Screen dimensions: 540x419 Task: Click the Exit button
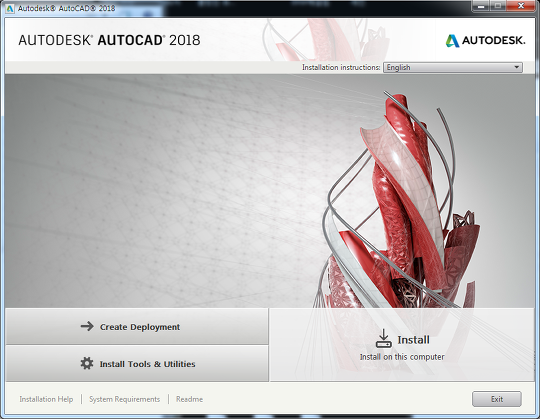coord(497,399)
